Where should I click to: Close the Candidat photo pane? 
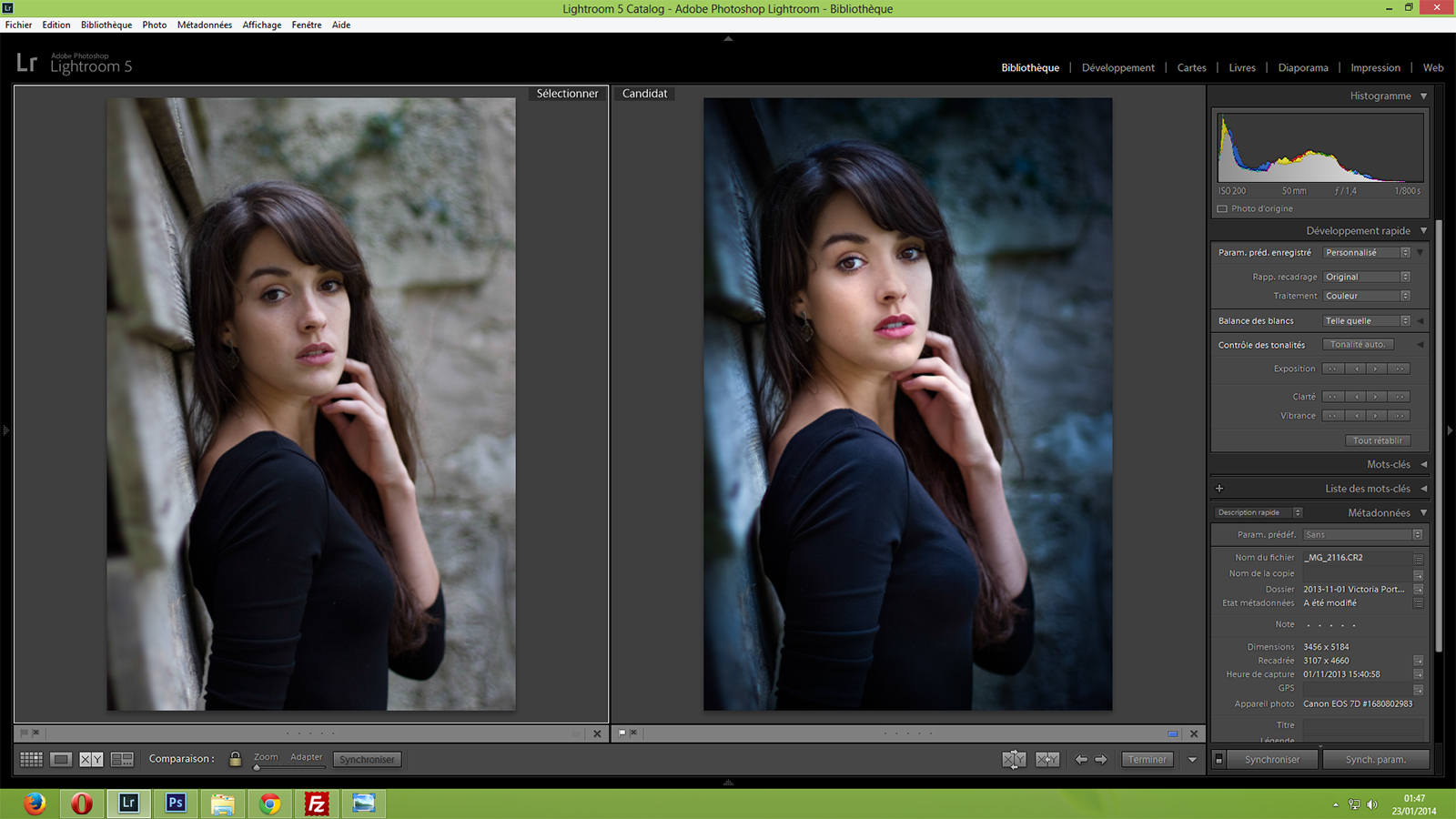point(1194,733)
